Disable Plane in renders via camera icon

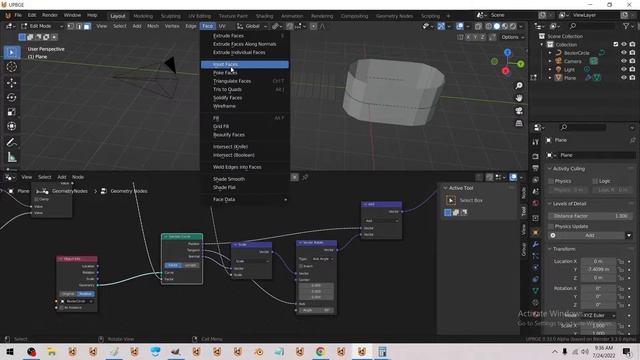pyautogui.click(x=632, y=78)
